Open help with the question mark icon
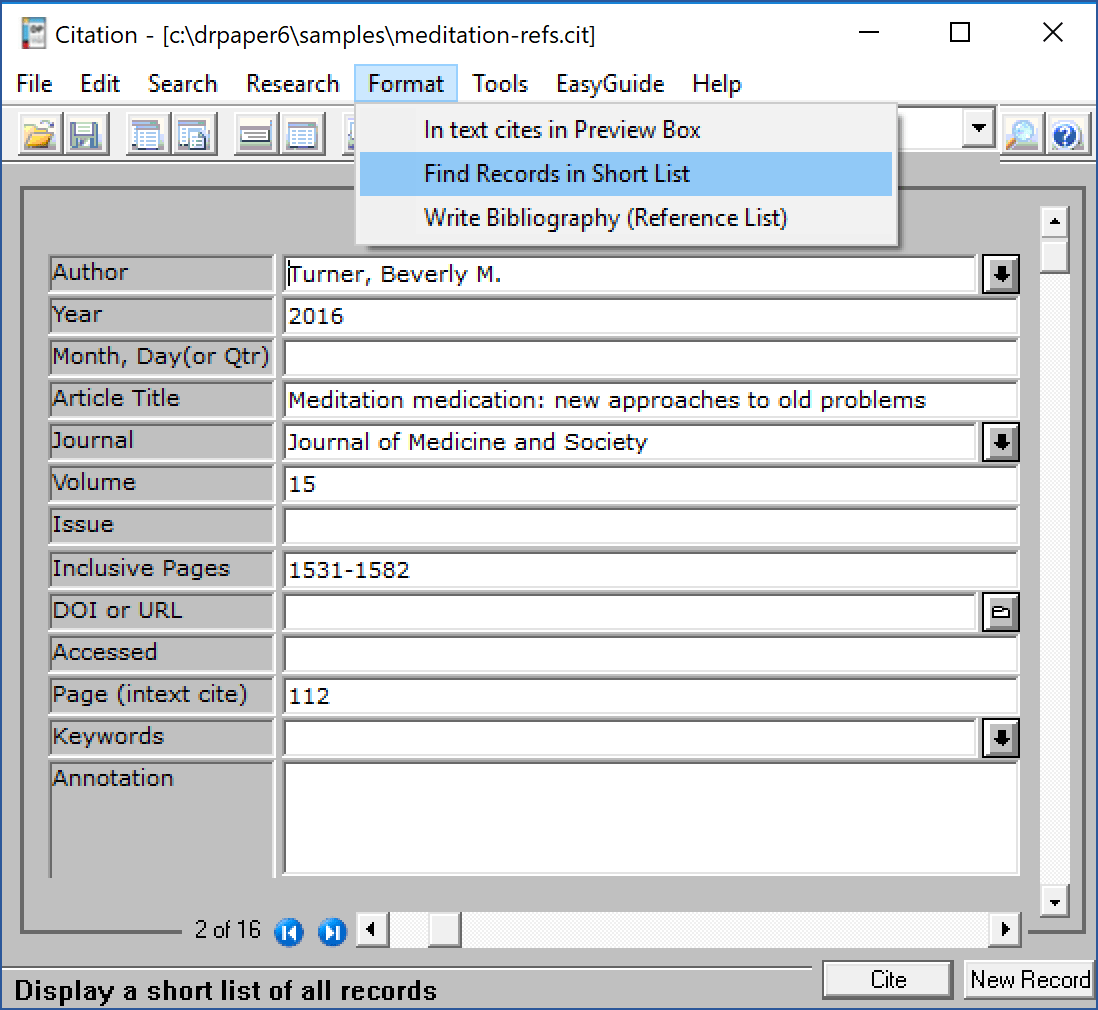This screenshot has width=1098, height=1010. pos(1067,134)
